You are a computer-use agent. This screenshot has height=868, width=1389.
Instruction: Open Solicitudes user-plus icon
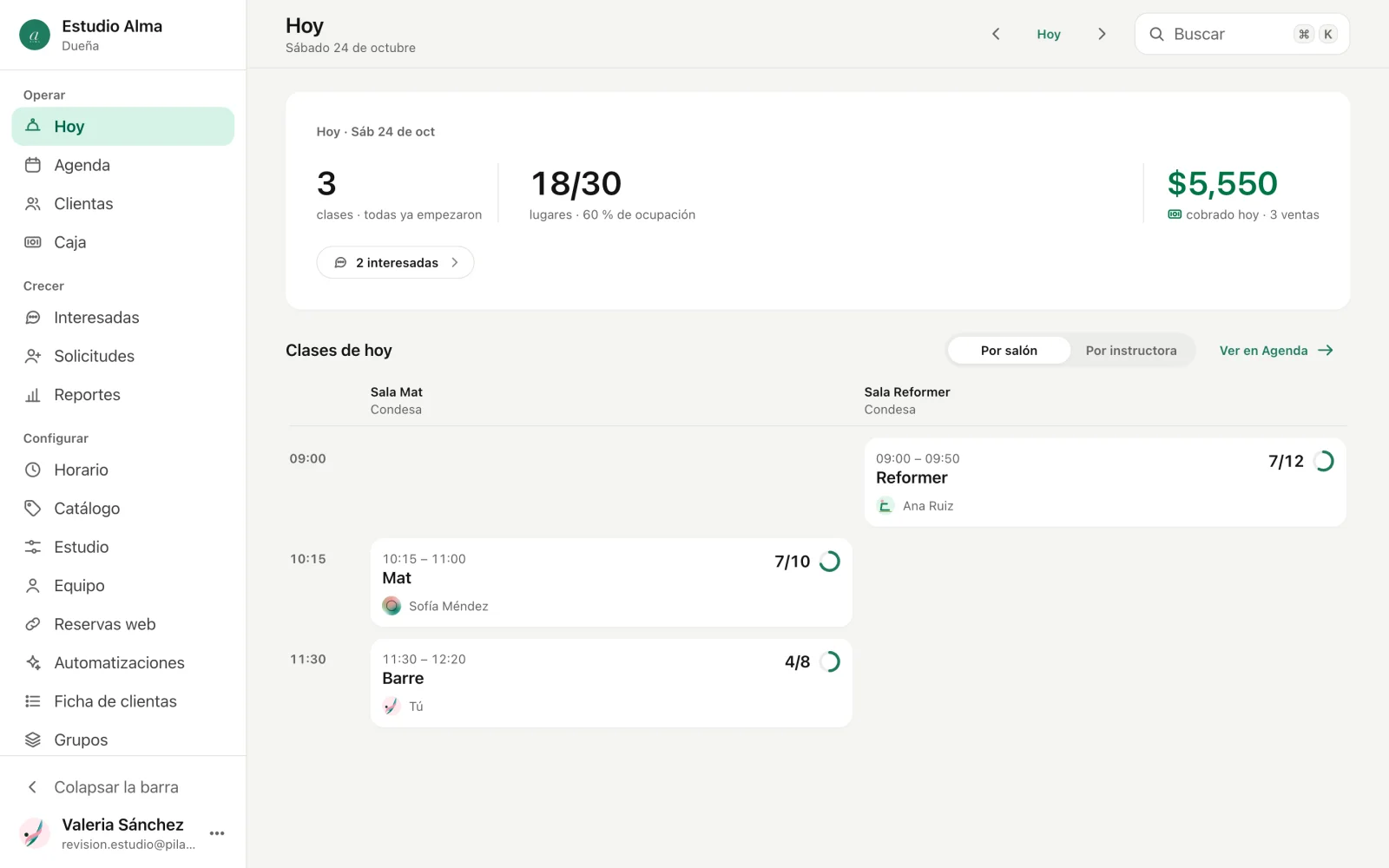tap(33, 356)
